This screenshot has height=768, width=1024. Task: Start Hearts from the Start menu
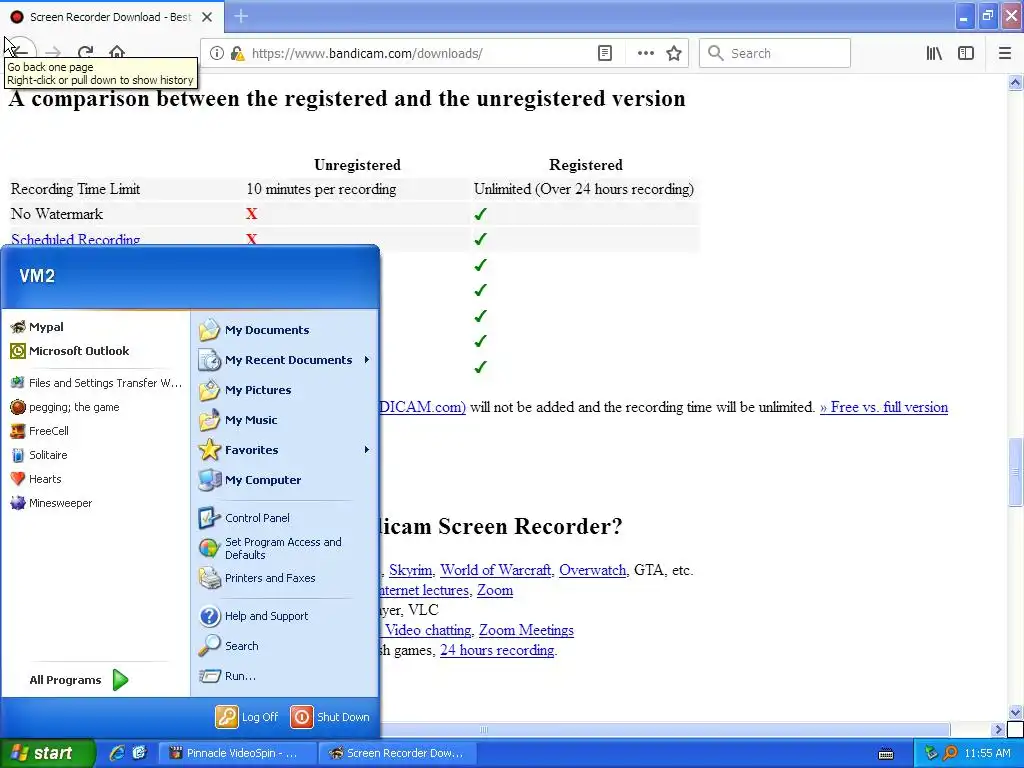(95, 479)
